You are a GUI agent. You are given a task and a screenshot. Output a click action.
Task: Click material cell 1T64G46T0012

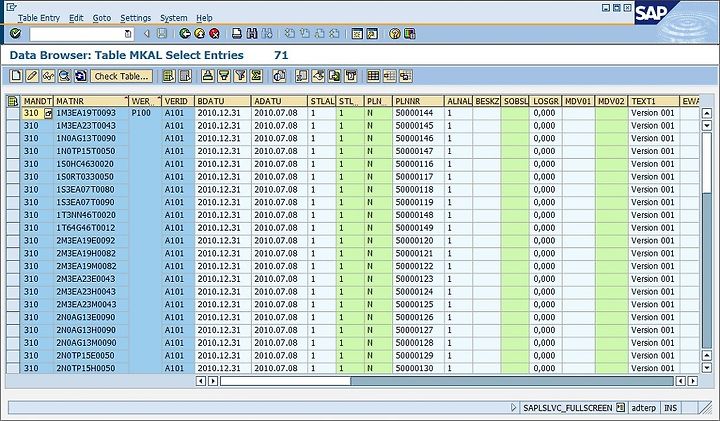pos(91,228)
